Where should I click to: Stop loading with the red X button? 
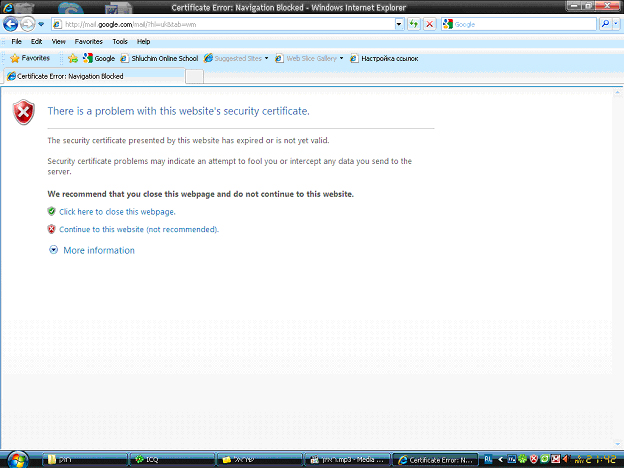(429, 25)
